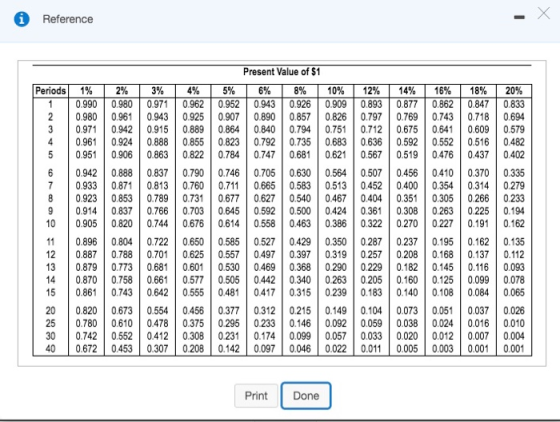Image resolution: width=560 pixels, height=422 pixels.
Task: Click the 14% column header
Action: 407,91
